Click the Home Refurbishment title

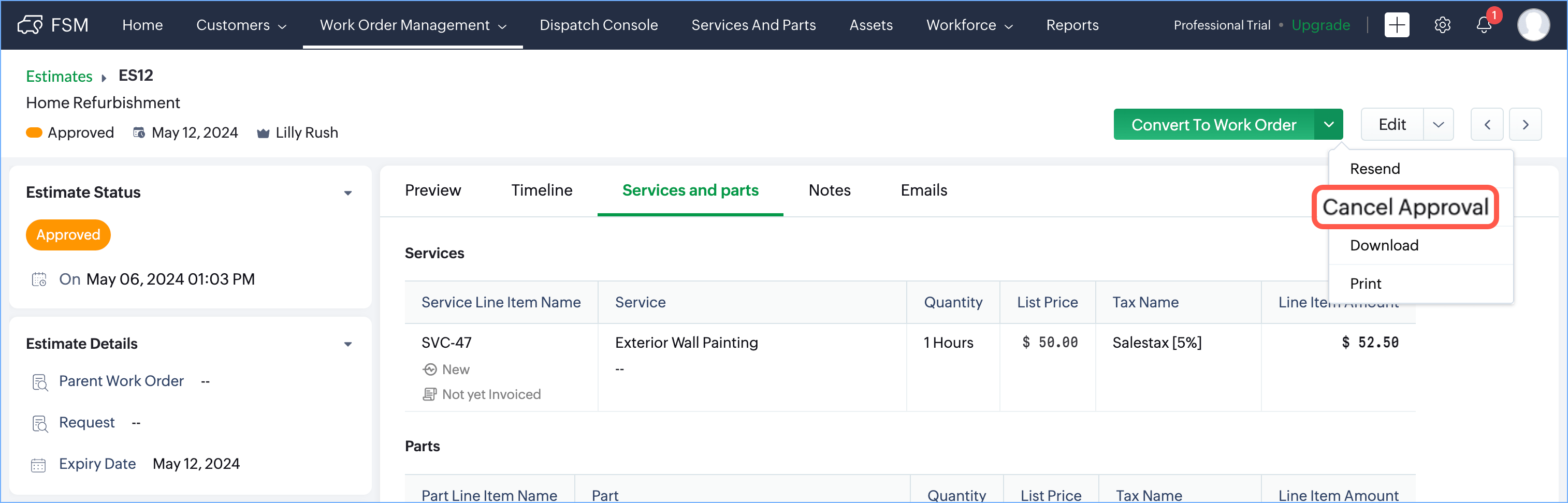tap(103, 103)
